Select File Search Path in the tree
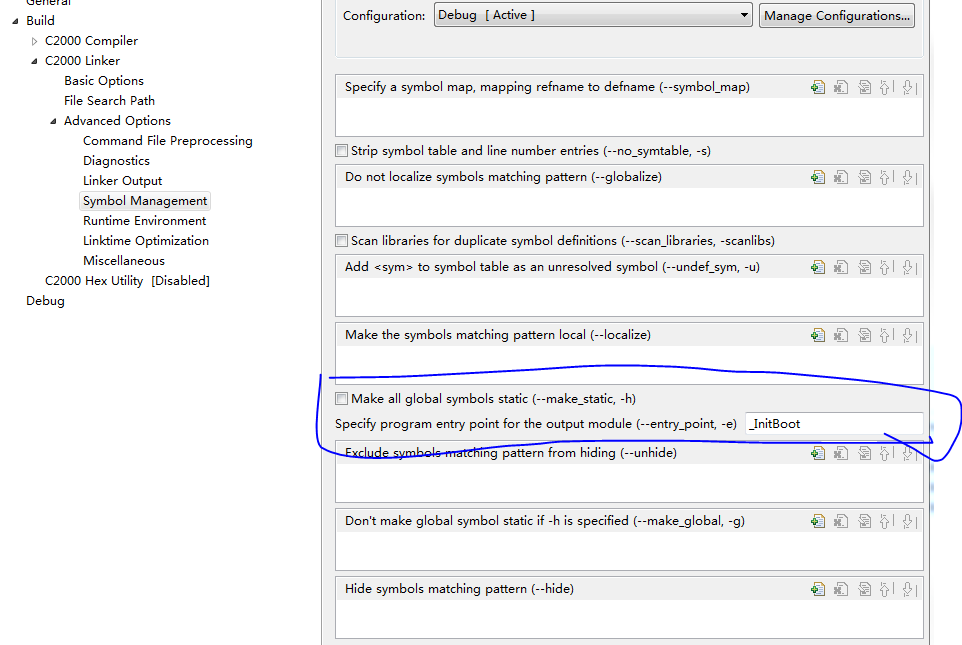The width and height of the screenshot is (962, 645). click(x=109, y=101)
